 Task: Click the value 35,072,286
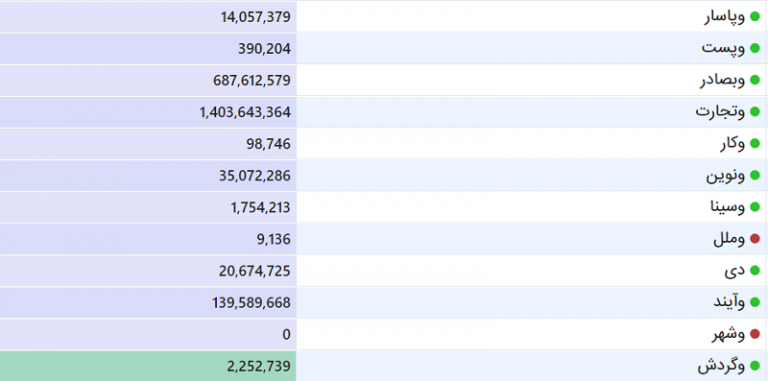tap(255, 175)
